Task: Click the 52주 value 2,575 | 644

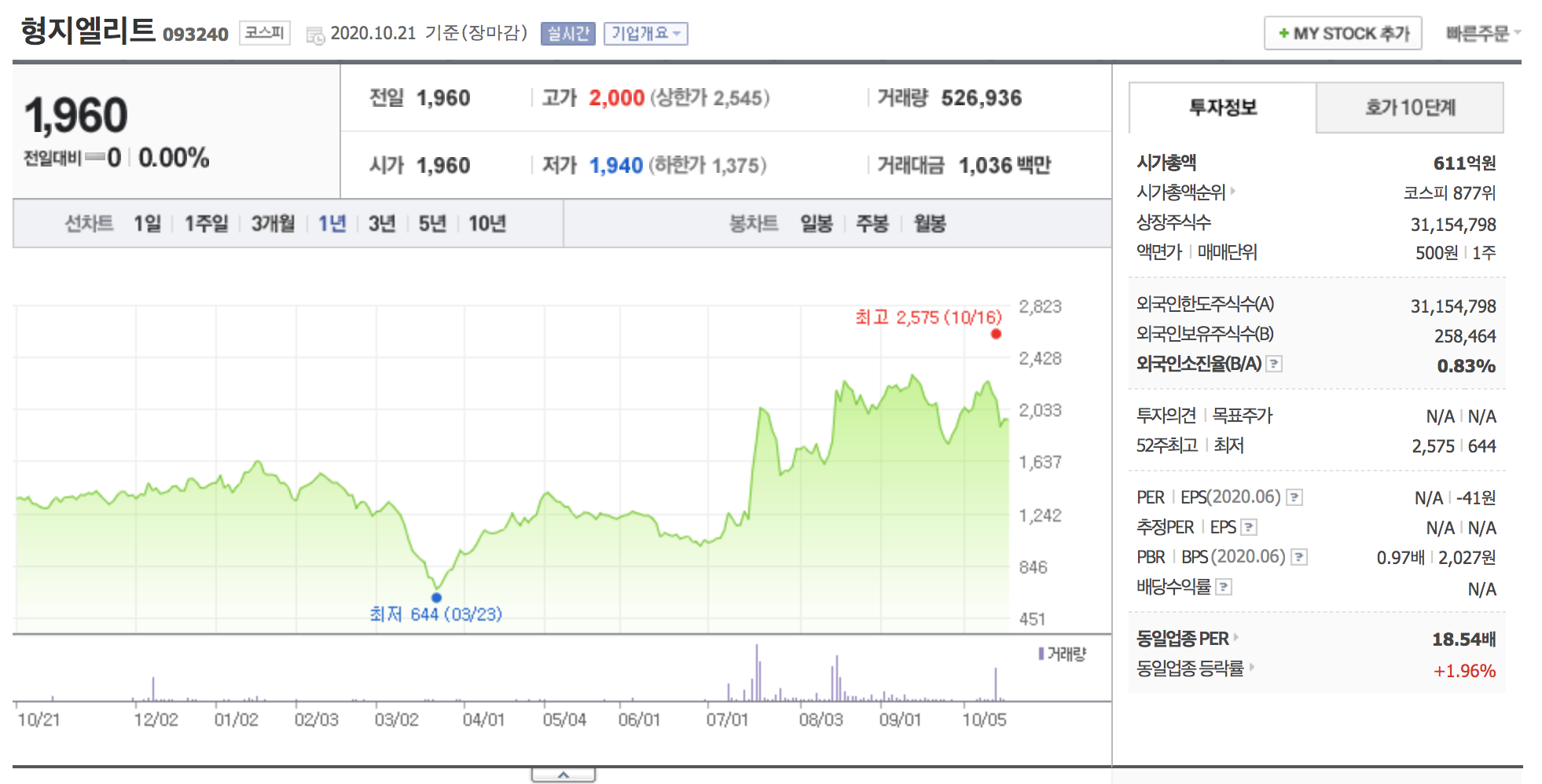Action: pos(1454,446)
